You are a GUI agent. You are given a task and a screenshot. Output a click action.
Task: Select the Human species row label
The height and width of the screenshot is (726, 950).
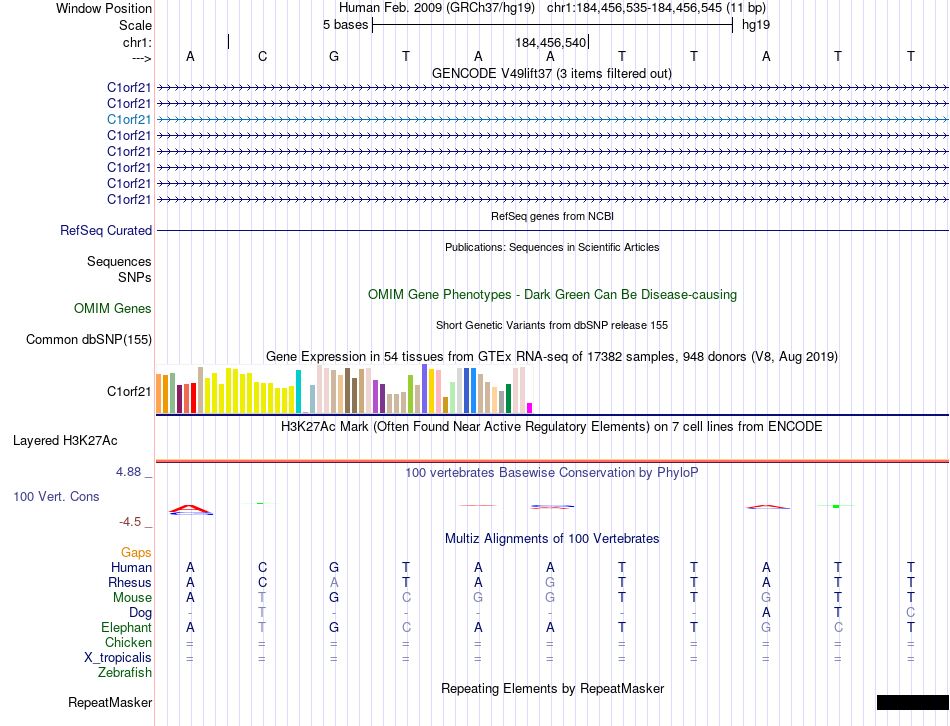click(x=131, y=567)
